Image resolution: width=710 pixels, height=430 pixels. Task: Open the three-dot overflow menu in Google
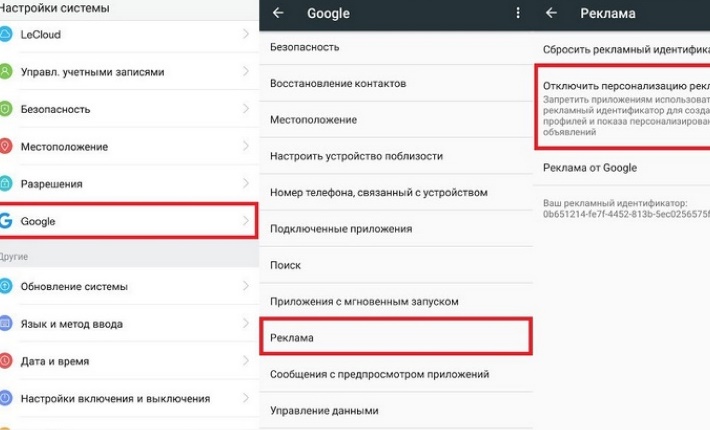518,13
